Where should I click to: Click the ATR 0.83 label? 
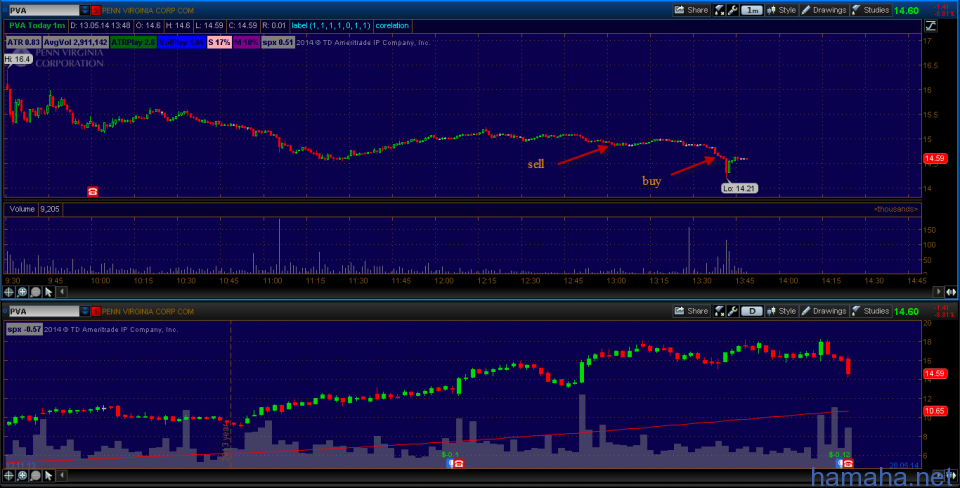pos(23,42)
